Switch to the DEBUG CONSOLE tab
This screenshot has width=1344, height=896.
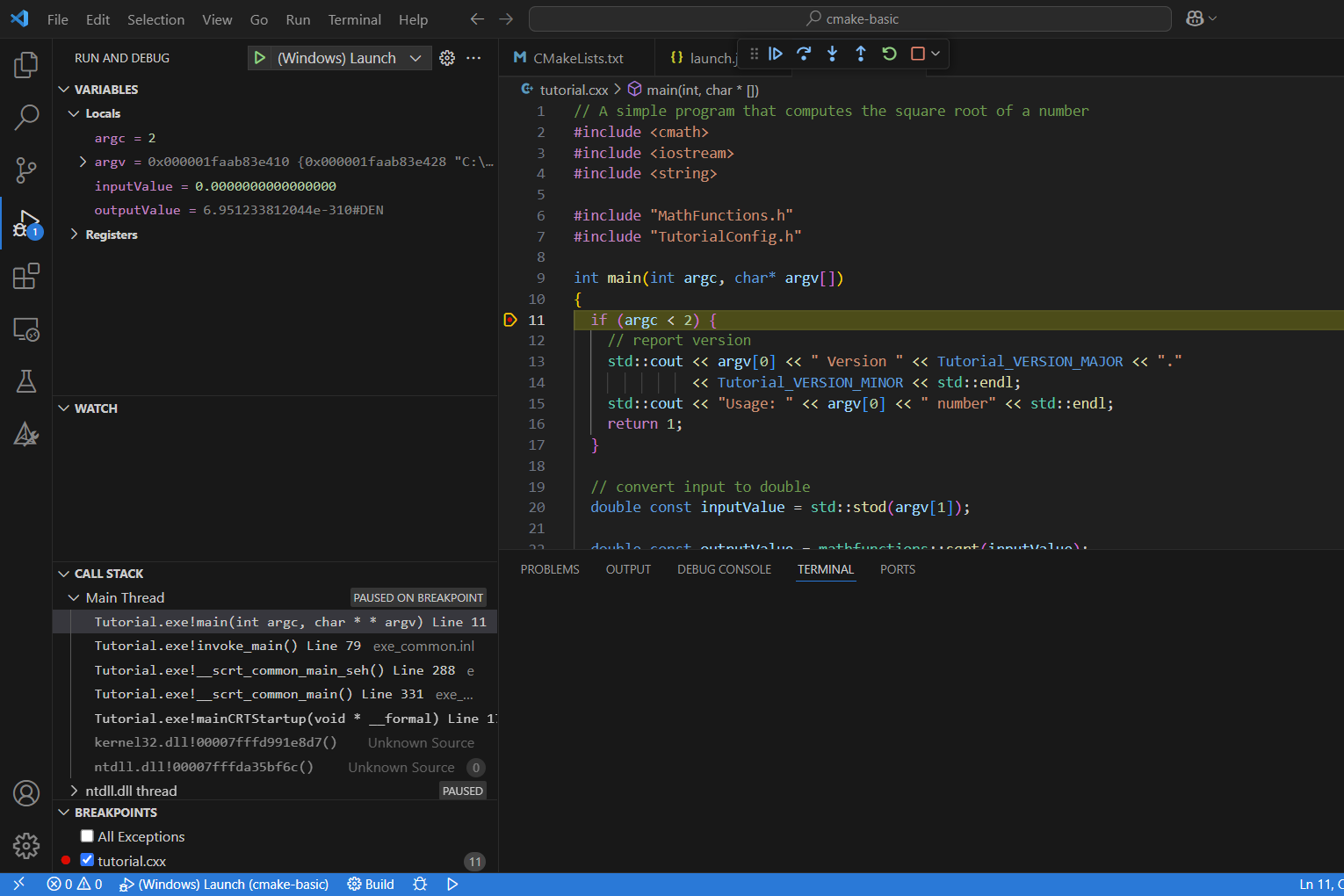pos(724,569)
